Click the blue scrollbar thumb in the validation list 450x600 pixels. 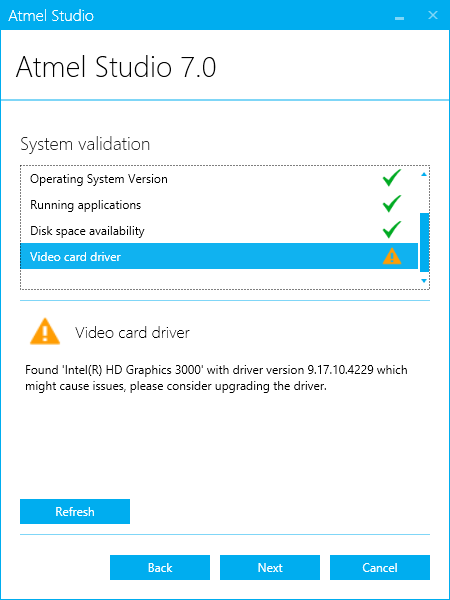coord(424,242)
